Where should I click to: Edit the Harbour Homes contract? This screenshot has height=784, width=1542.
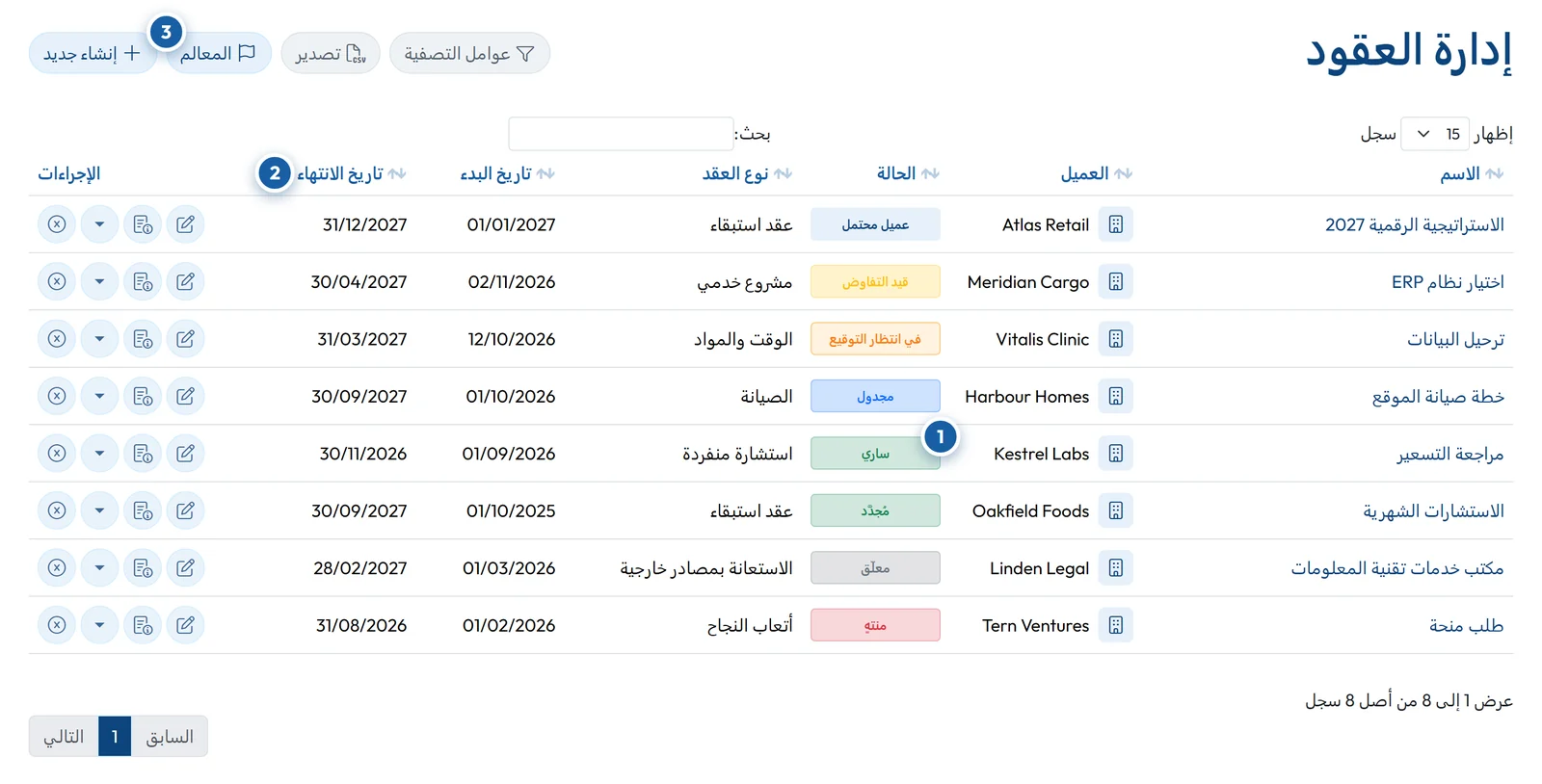click(x=185, y=396)
